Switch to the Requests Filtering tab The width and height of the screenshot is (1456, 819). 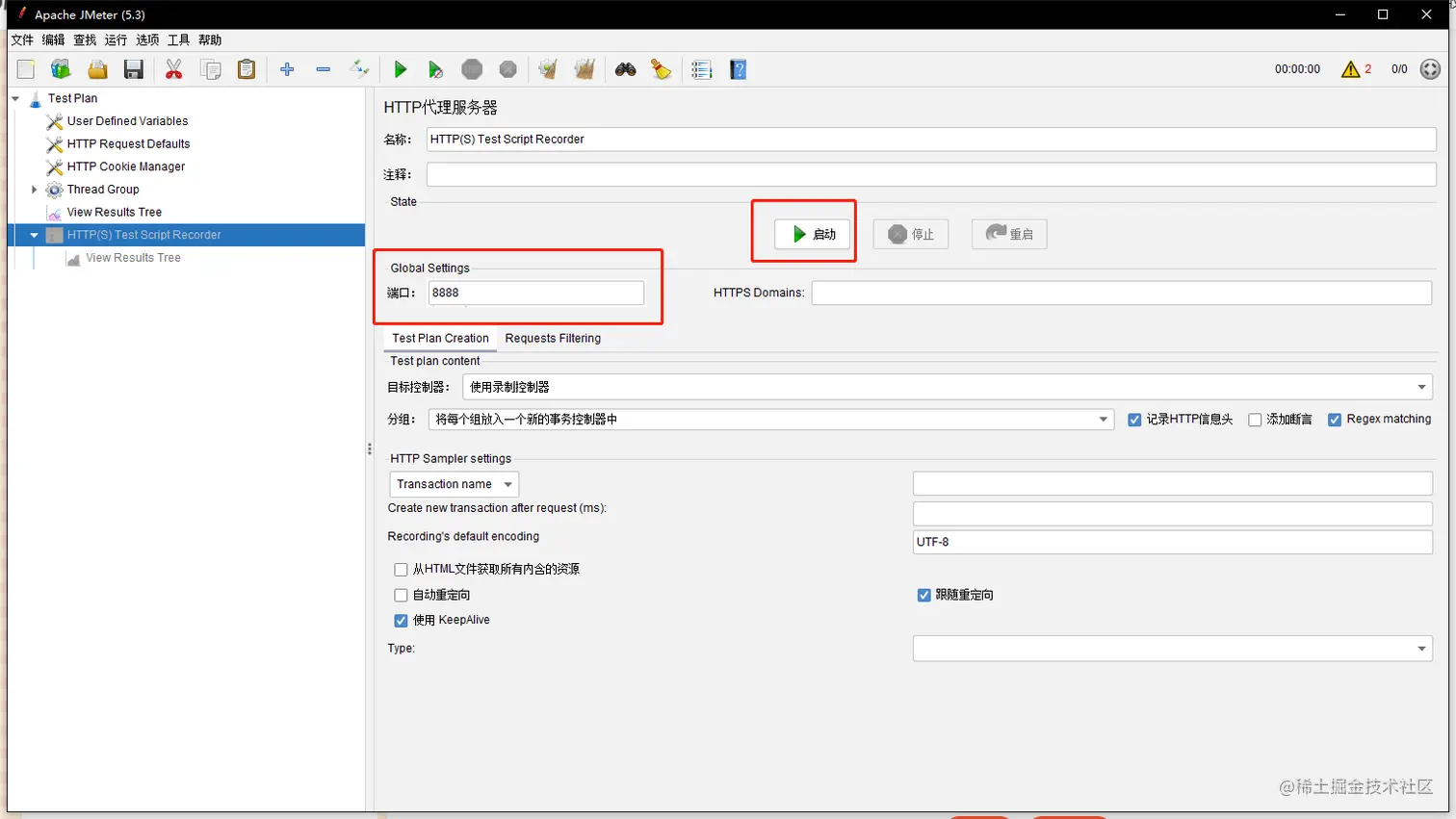point(553,339)
